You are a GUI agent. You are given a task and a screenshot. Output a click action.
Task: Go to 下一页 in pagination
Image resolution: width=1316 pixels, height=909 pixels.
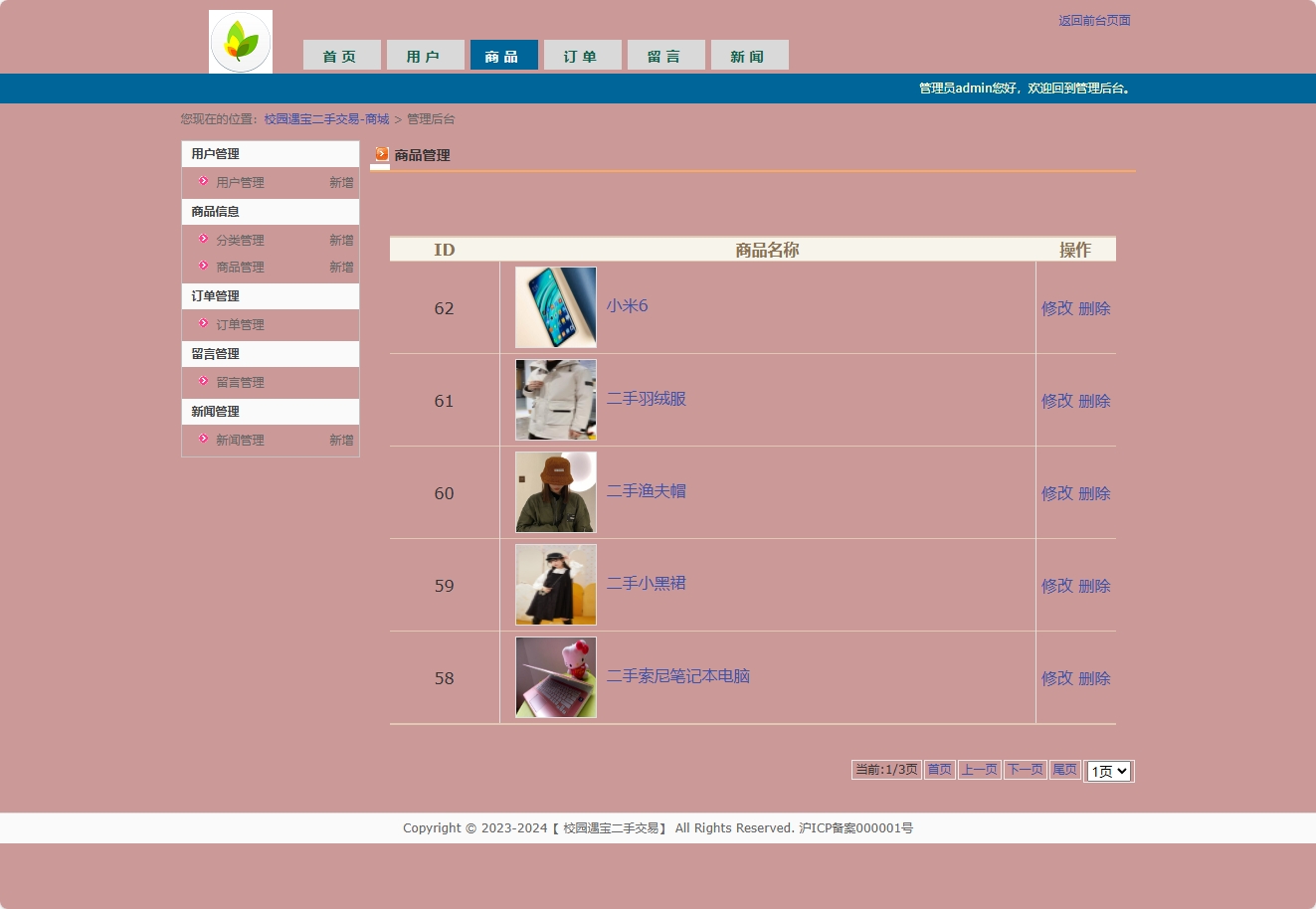1025,769
